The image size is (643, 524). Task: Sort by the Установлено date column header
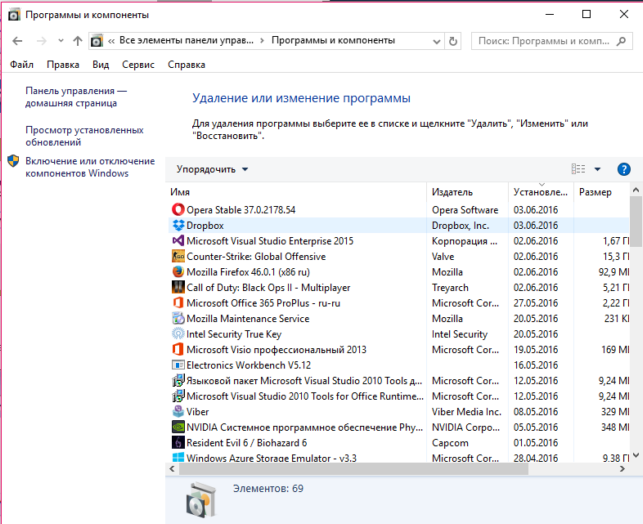(540, 192)
